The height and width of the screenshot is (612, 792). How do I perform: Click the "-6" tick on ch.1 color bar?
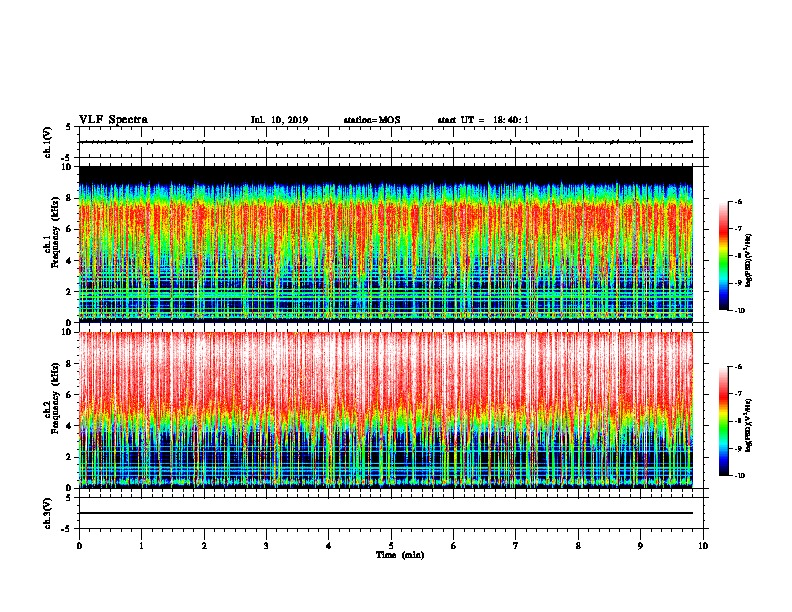tap(738, 202)
